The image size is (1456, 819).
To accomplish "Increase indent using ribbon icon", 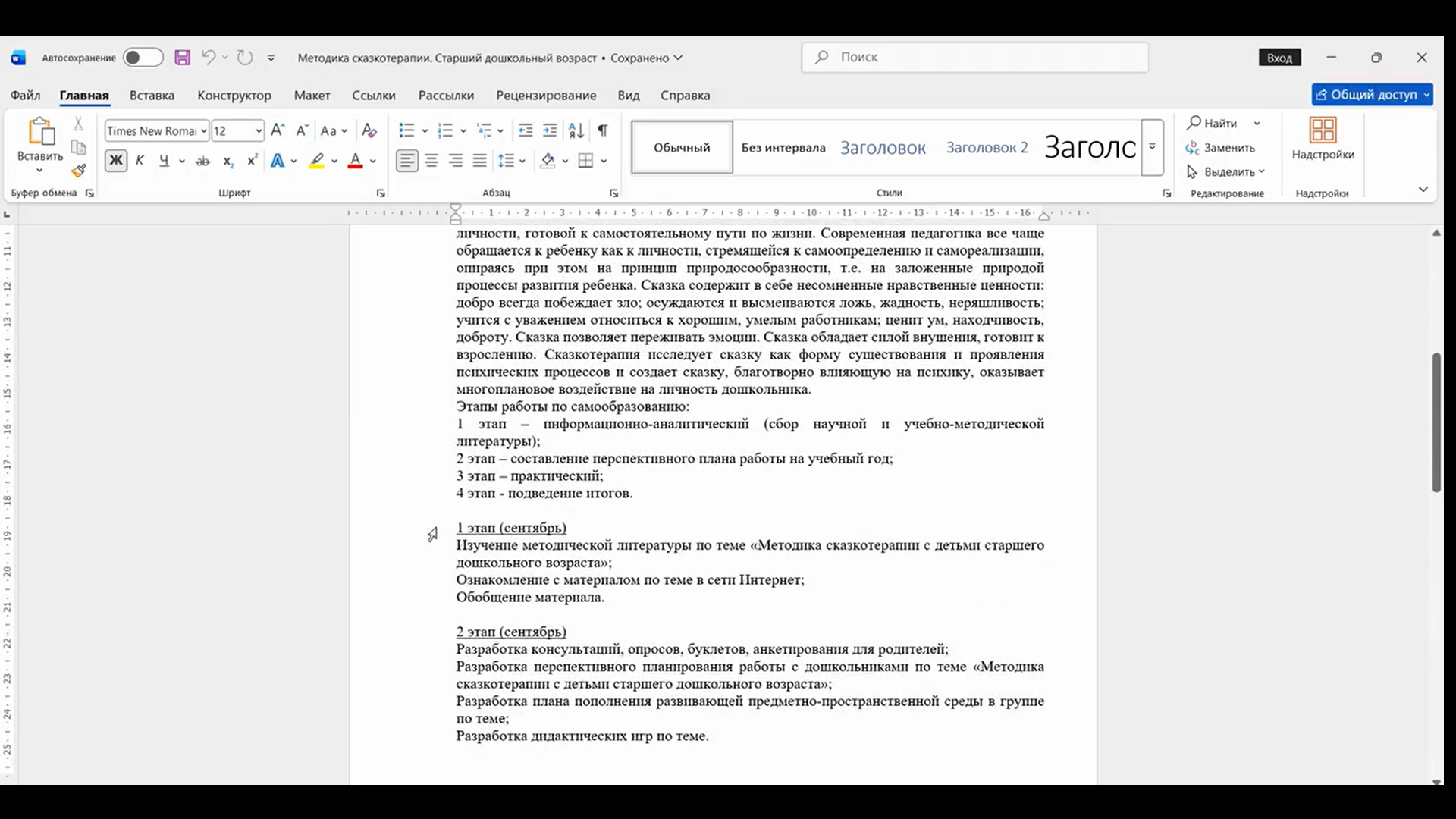I will click(551, 130).
